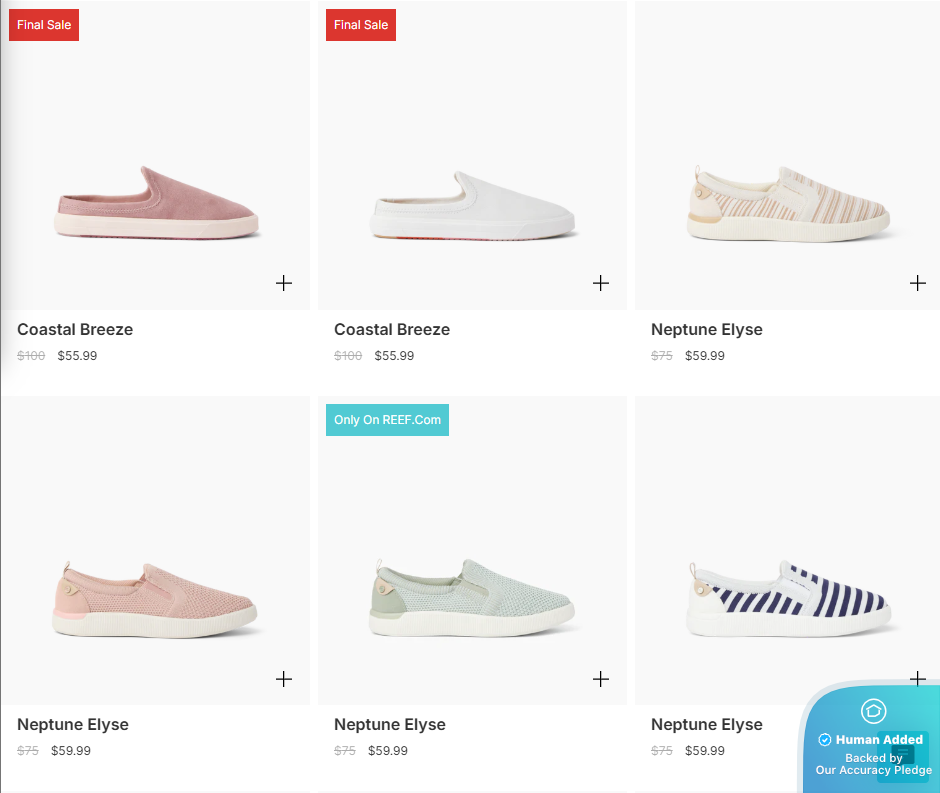Click Neptune Elyse name under beige striped shoe
940x793 pixels.
click(x=707, y=330)
